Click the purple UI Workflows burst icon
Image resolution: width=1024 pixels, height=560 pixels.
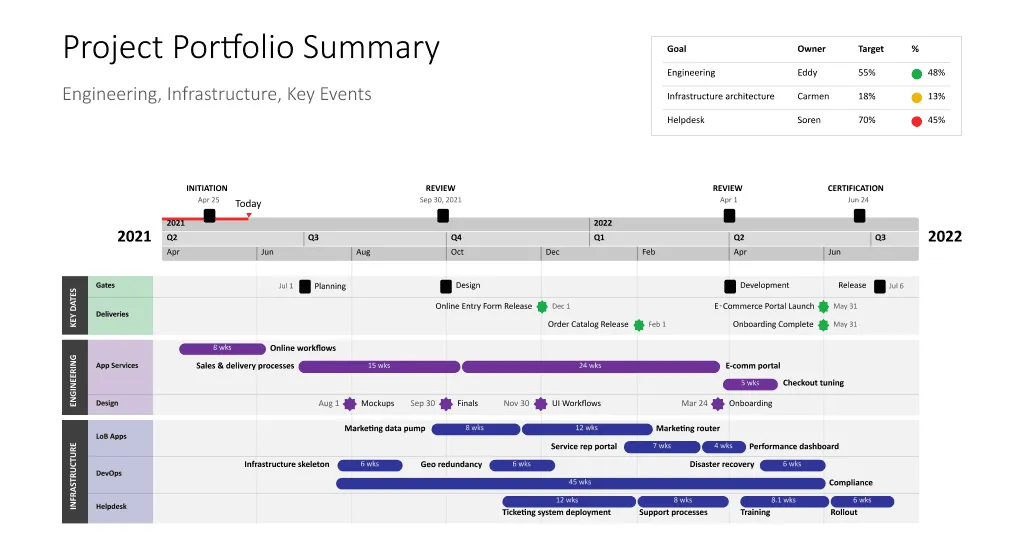(x=541, y=404)
